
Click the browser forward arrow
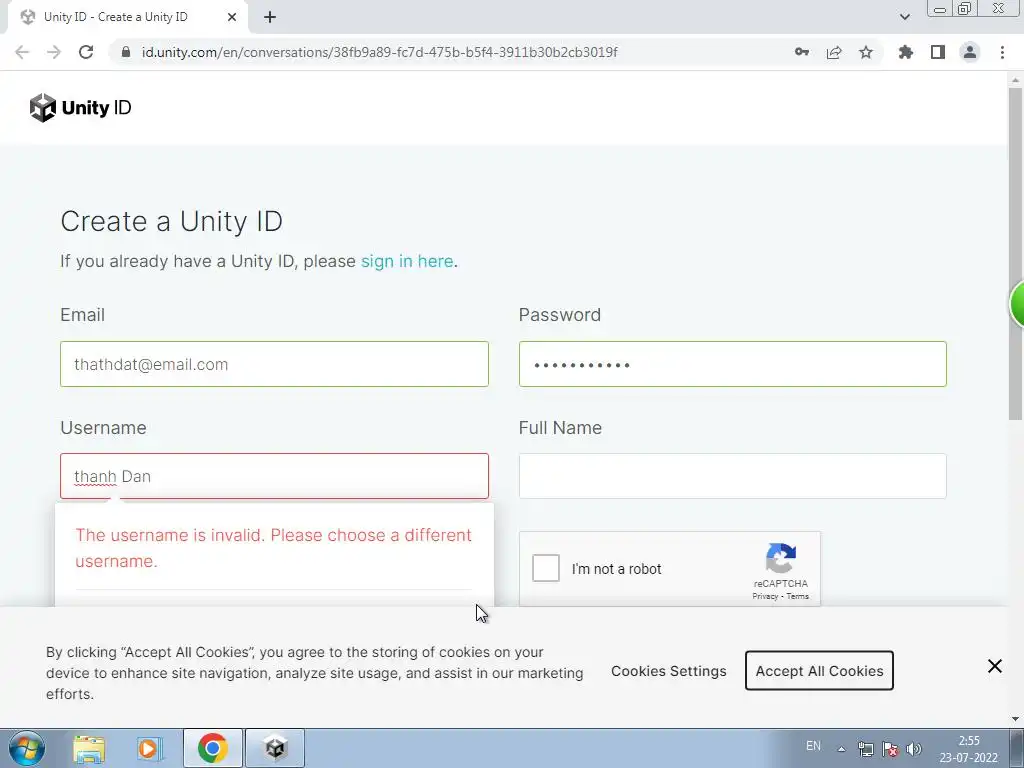54,52
